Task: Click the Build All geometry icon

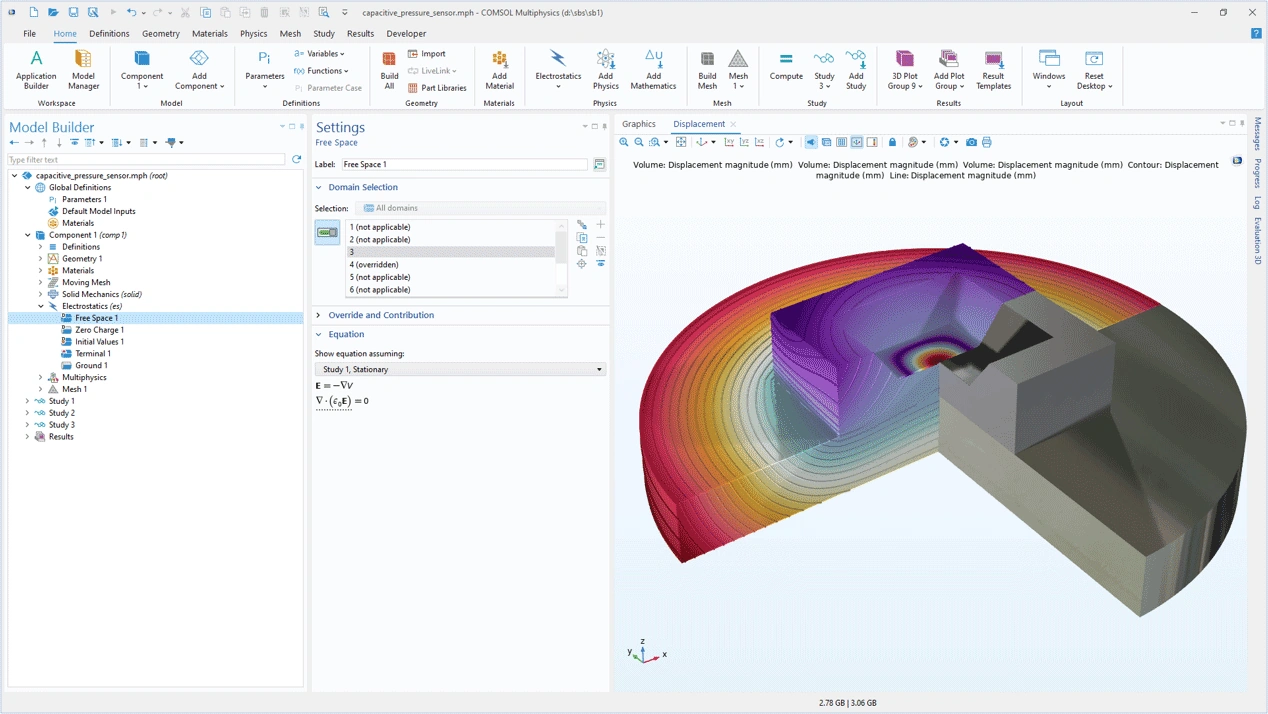Action: (389, 68)
